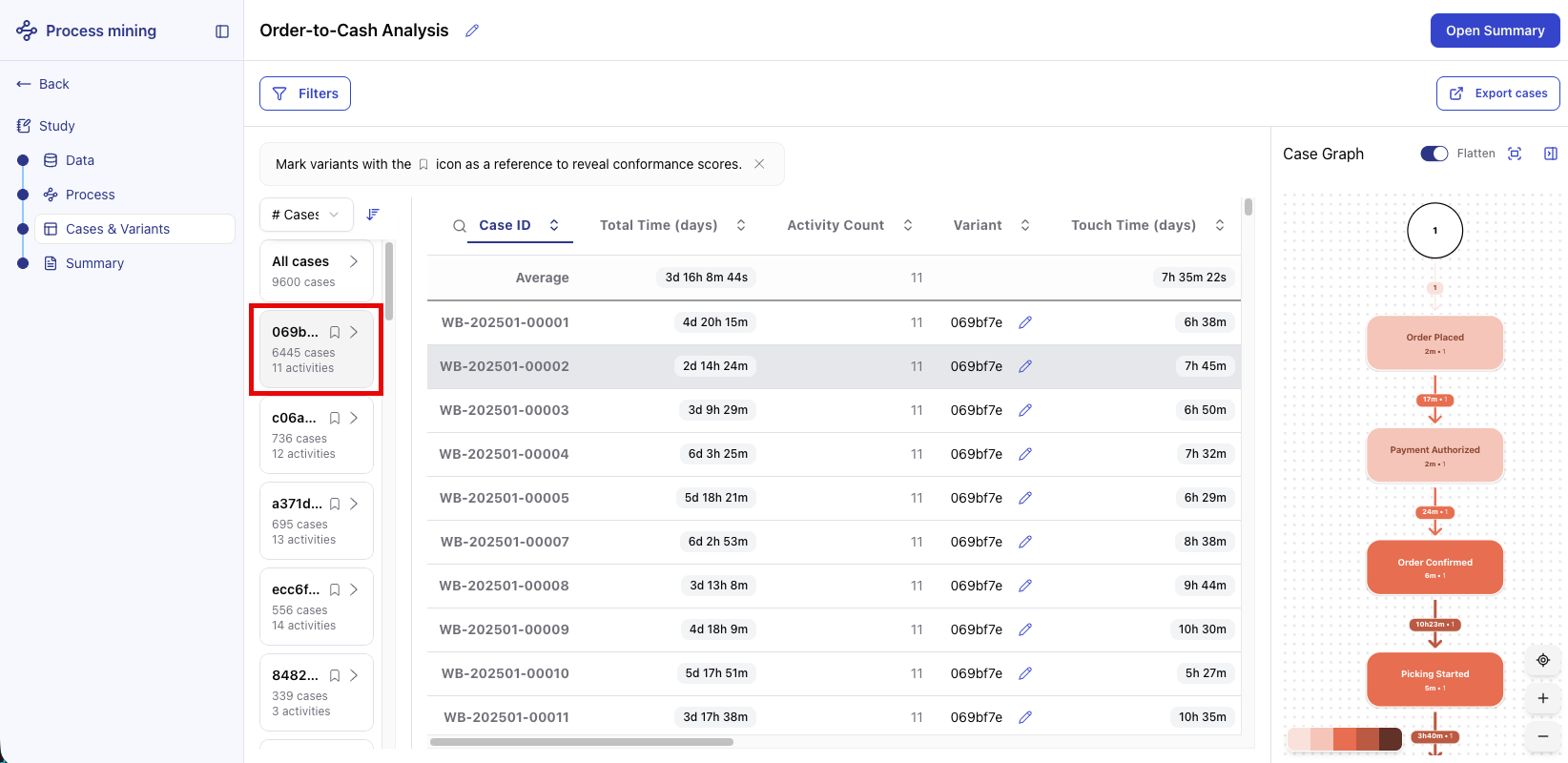
Task: Click the graph color legend scale
Action: point(1345,739)
